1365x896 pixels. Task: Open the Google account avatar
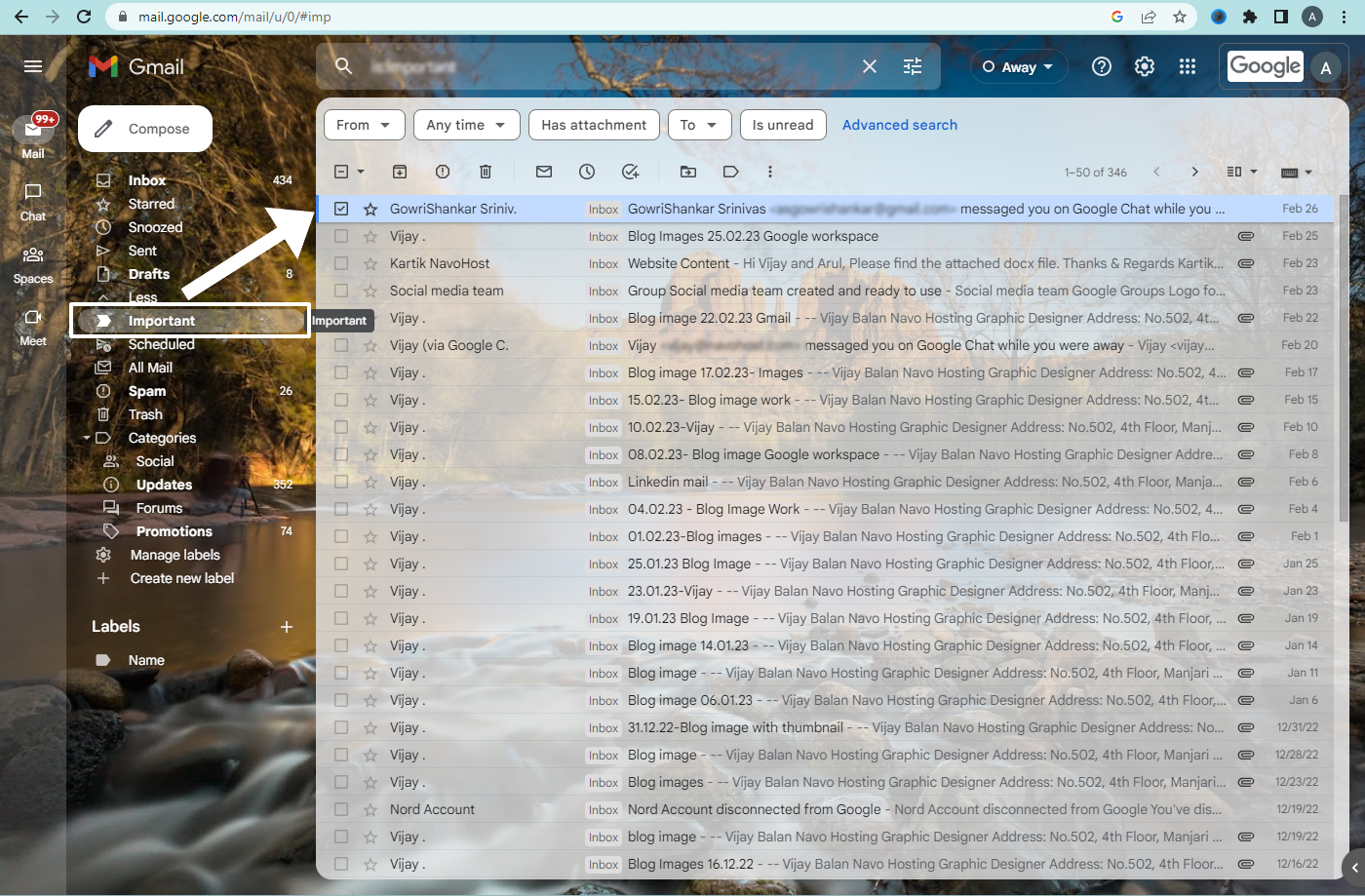tap(1325, 67)
